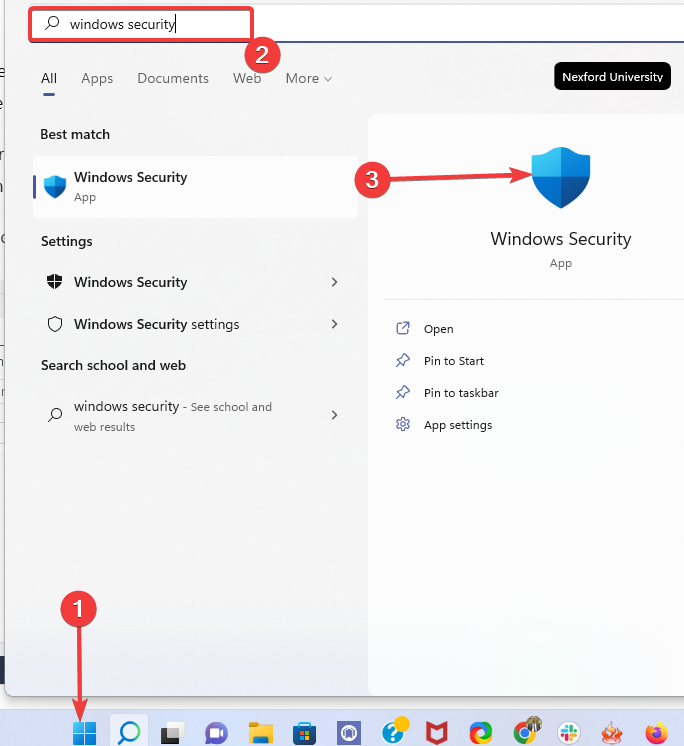This screenshot has width=684, height=746.
Task: Click 'windows security - See school and web results'
Action: click(x=173, y=415)
